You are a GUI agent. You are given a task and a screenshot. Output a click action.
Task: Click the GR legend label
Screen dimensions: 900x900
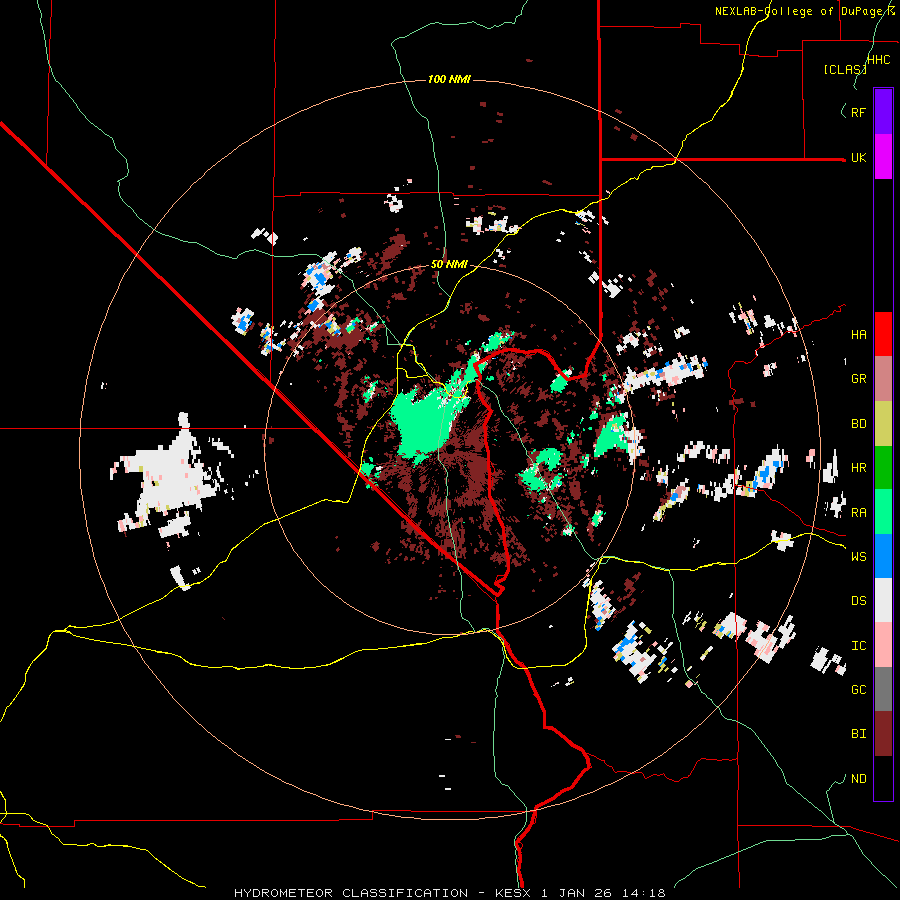[858, 379]
